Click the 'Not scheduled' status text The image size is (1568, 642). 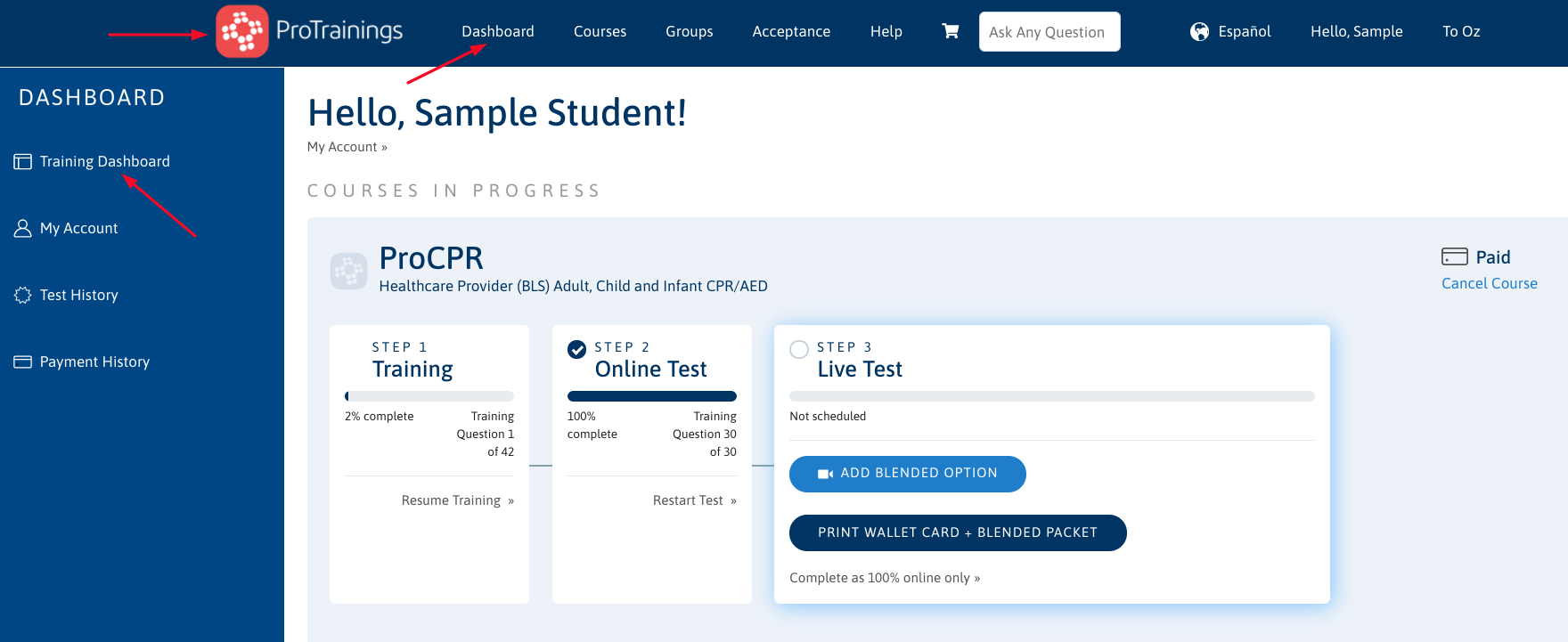point(828,416)
